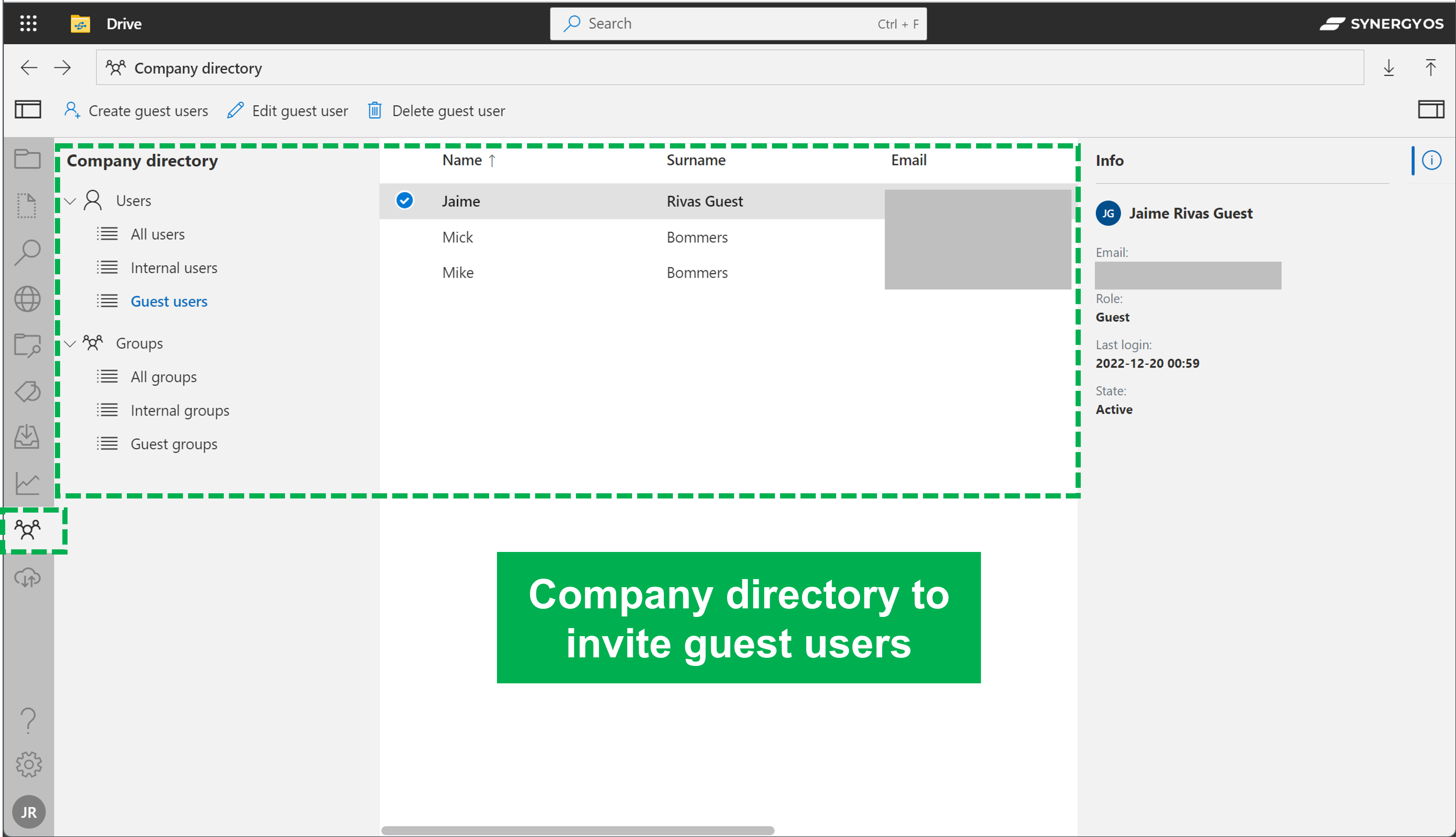
Task: Open the tags sidebar icon
Action: pyautogui.click(x=27, y=392)
